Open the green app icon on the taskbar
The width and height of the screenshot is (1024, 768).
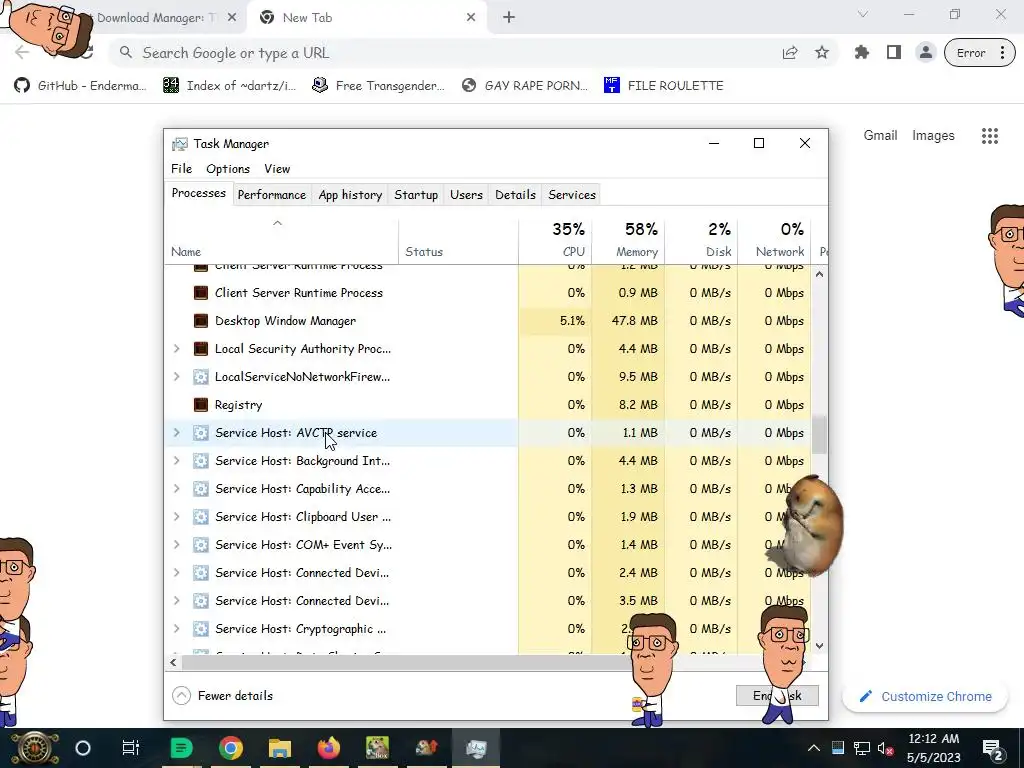(x=182, y=748)
